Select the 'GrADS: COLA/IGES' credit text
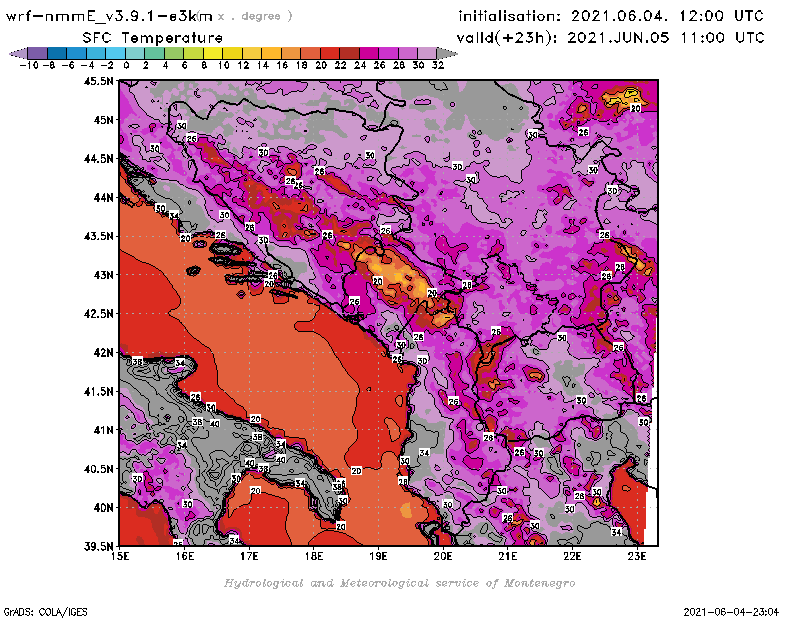The image size is (800, 618). tap(45, 612)
